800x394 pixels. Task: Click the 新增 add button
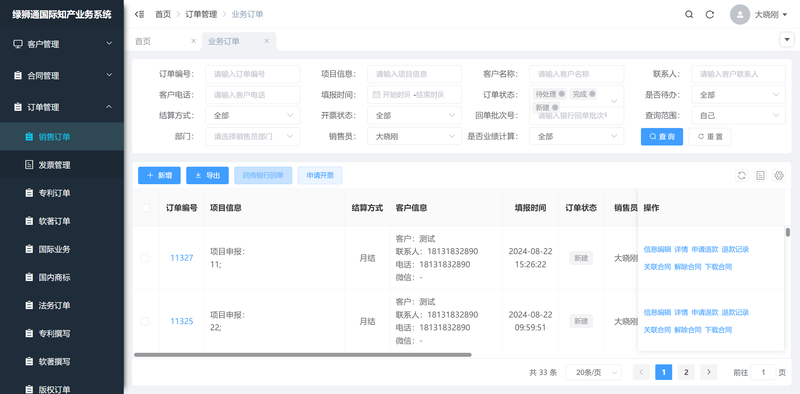point(159,176)
